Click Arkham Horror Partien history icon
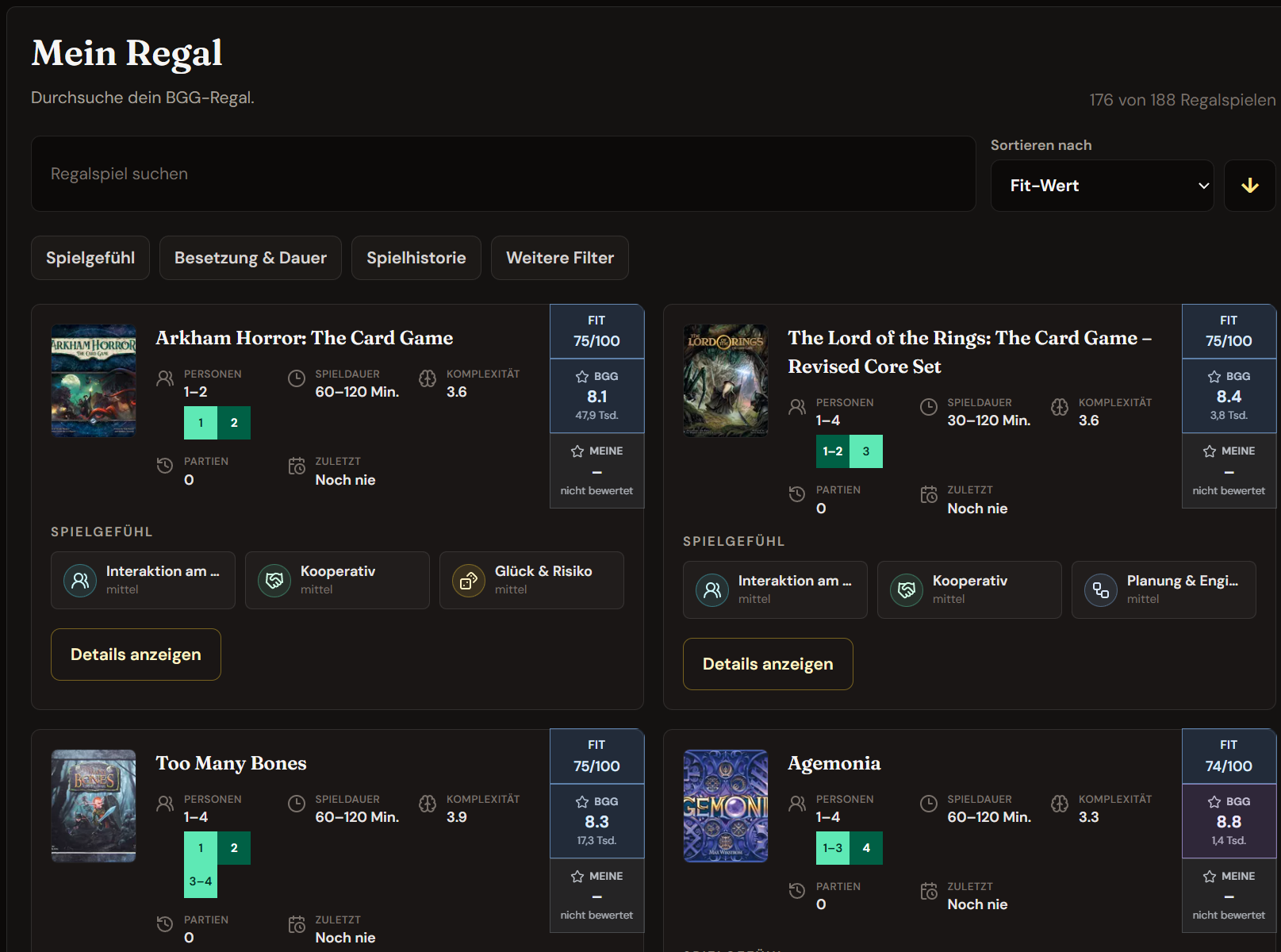The image size is (1281, 952). click(165, 466)
